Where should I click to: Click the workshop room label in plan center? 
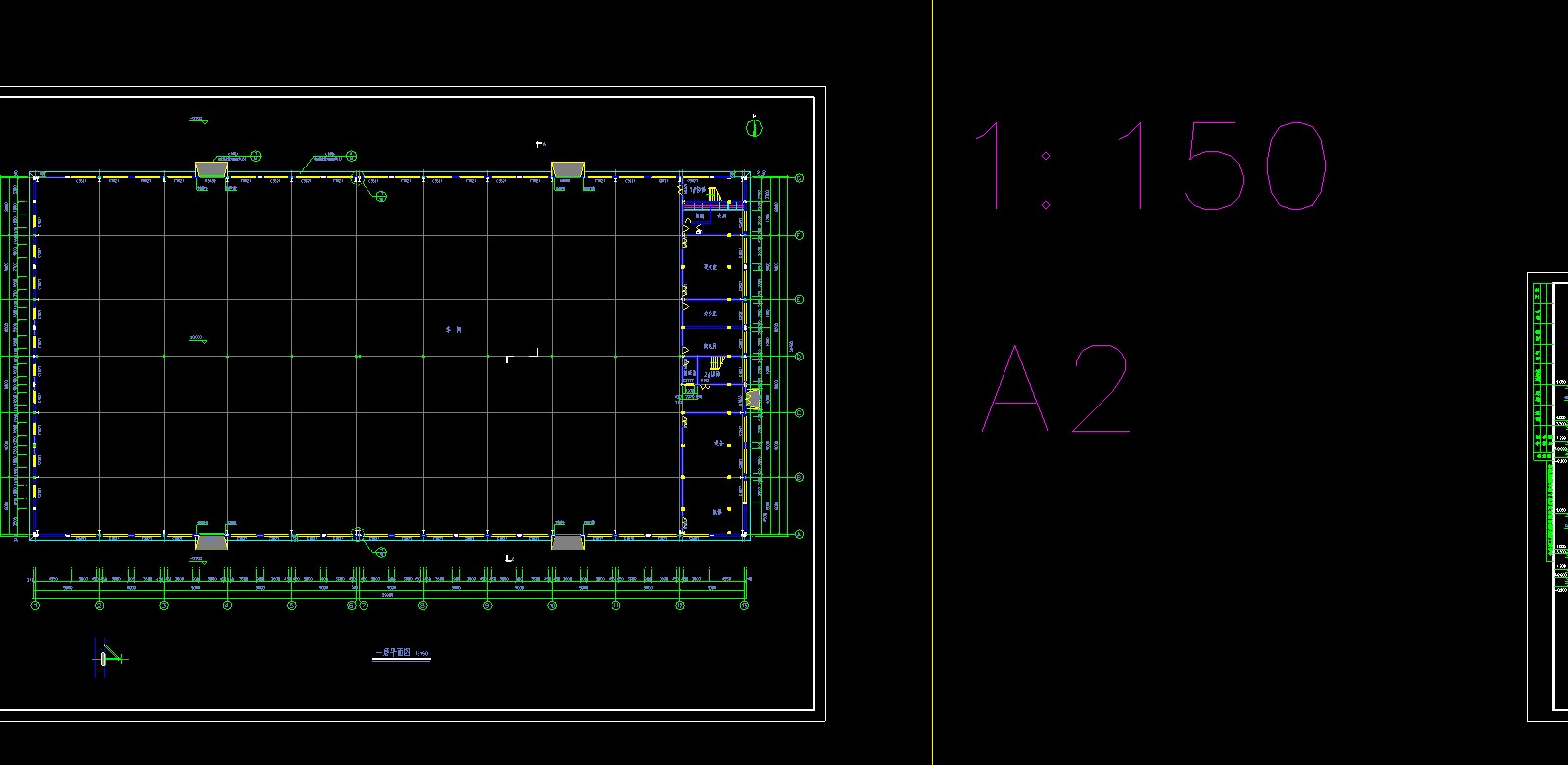pos(452,331)
